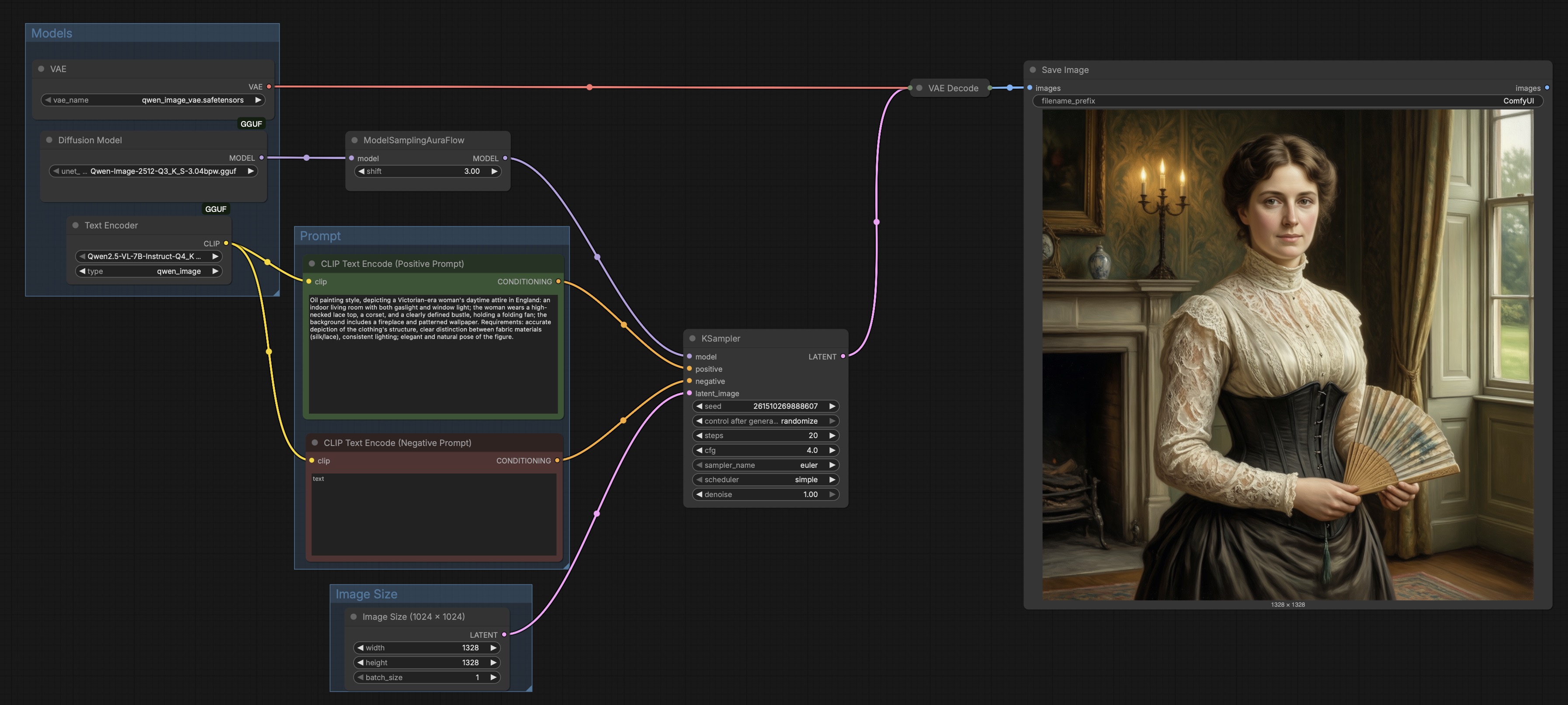This screenshot has height=705, width=1568.
Task: Switch type to next option arrow
Action: click(x=215, y=271)
